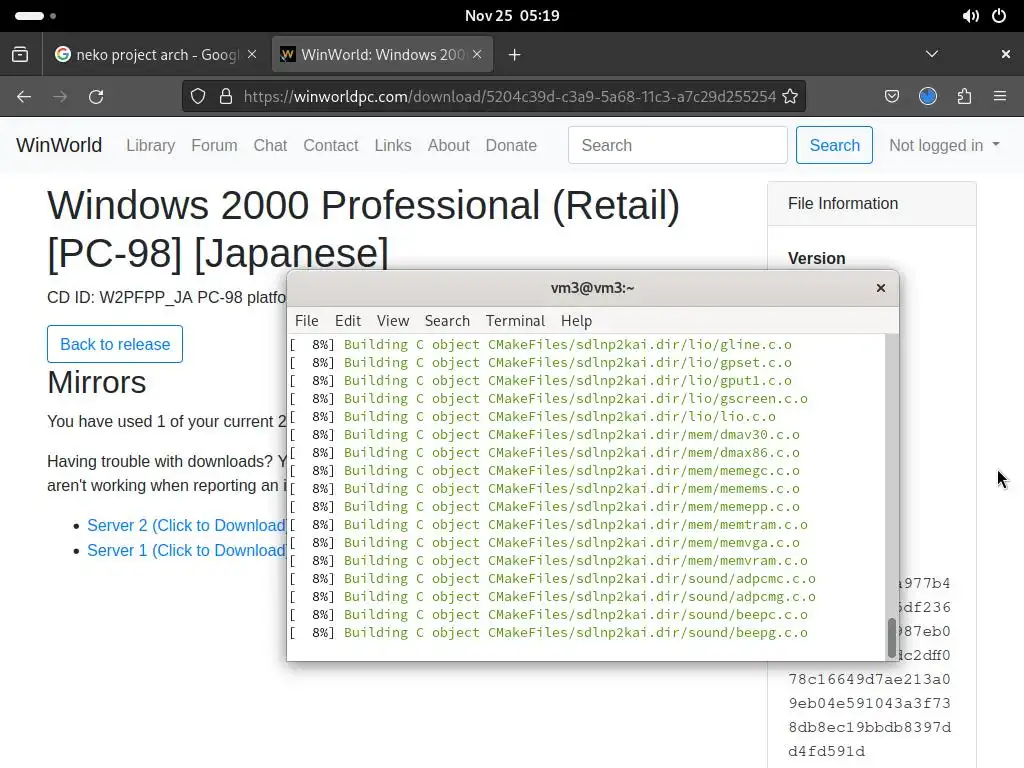The image size is (1024, 768).
Task: Expand the list all tabs chevron
Action: tap(932, 54)
